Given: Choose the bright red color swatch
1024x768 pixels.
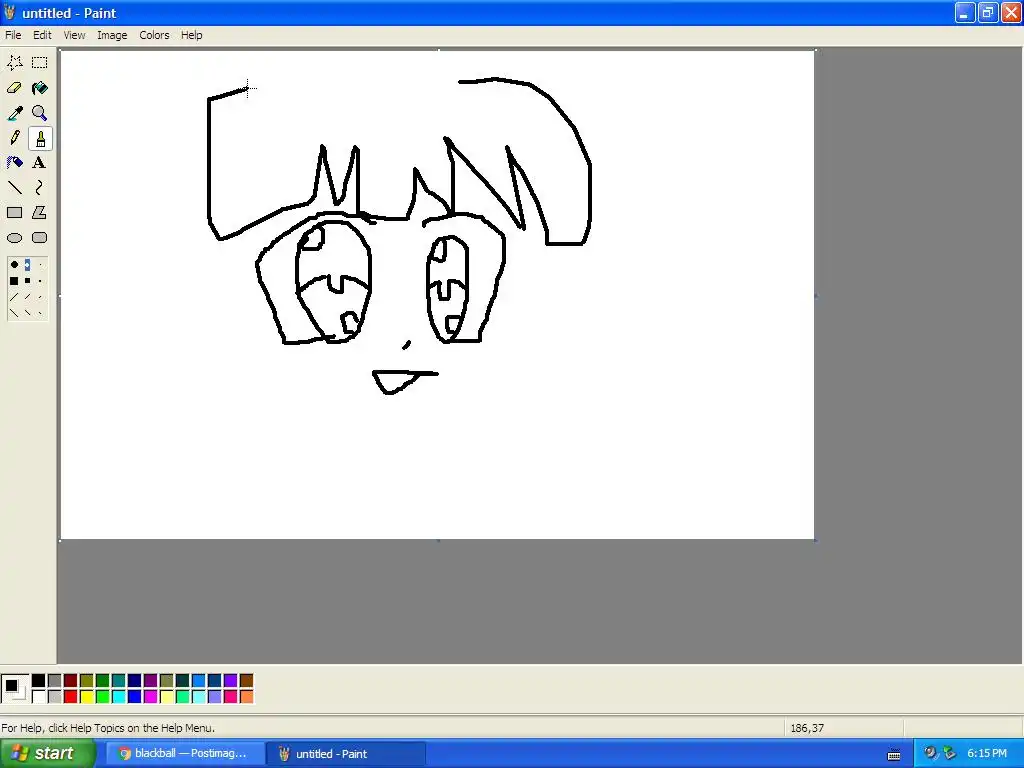Looking at the screenshot, I should [x=71, y=697].
